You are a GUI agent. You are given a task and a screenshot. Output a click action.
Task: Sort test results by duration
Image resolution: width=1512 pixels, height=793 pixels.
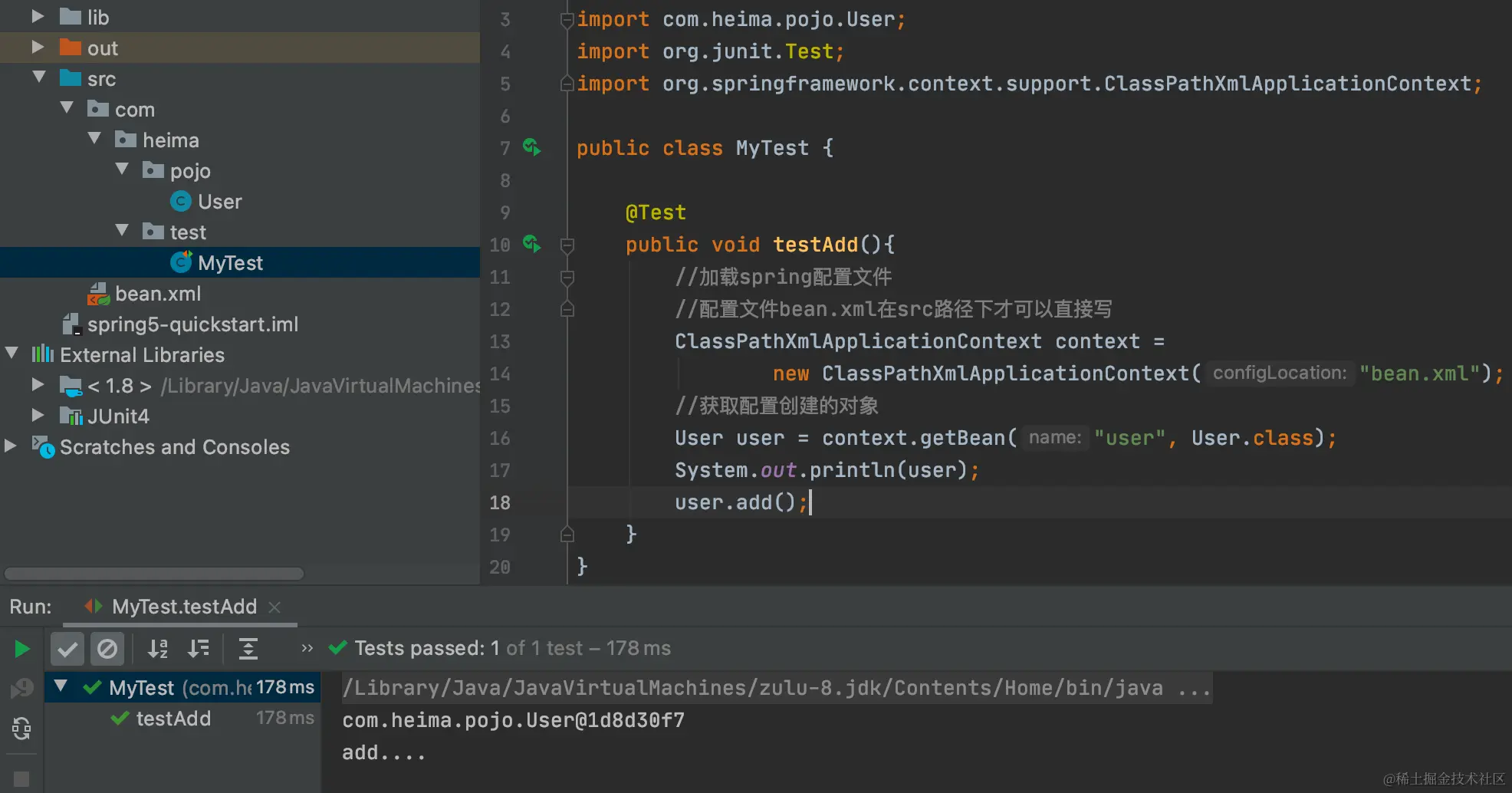[x=199, y=650]
